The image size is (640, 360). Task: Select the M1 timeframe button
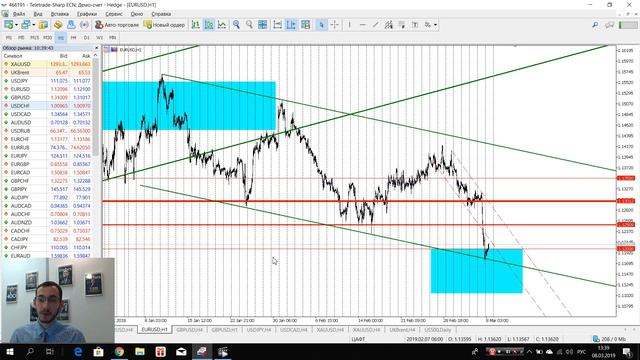click(x=9, y=38)
